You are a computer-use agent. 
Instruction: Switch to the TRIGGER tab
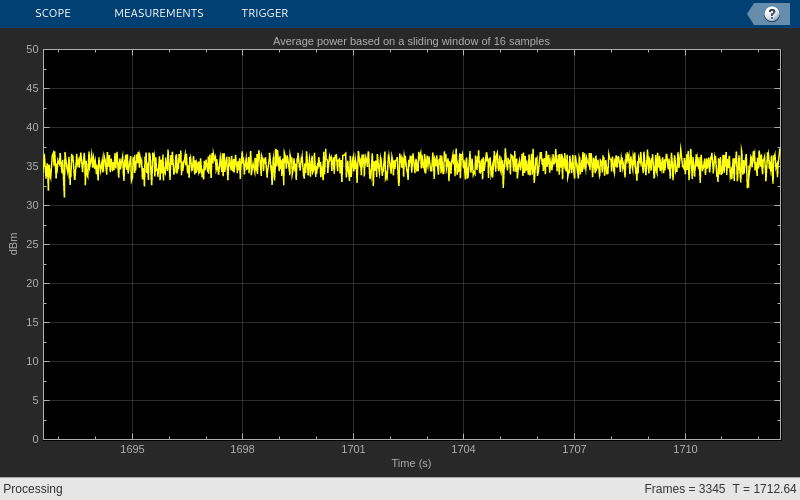(265, 13)
